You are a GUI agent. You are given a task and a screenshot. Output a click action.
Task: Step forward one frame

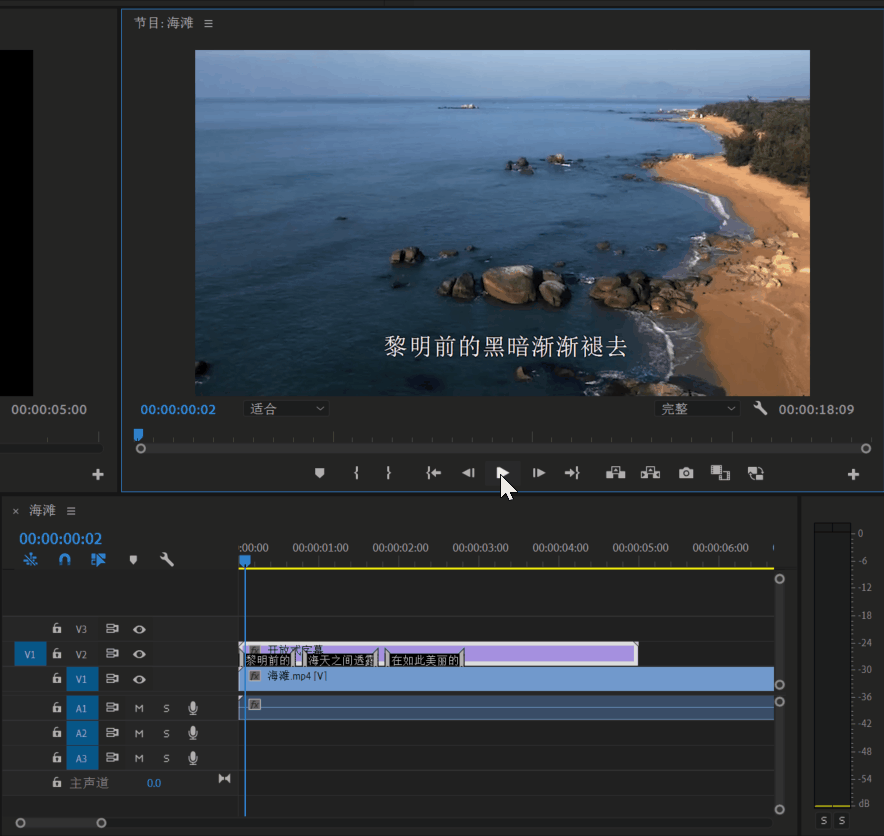(x=538, y=473)
